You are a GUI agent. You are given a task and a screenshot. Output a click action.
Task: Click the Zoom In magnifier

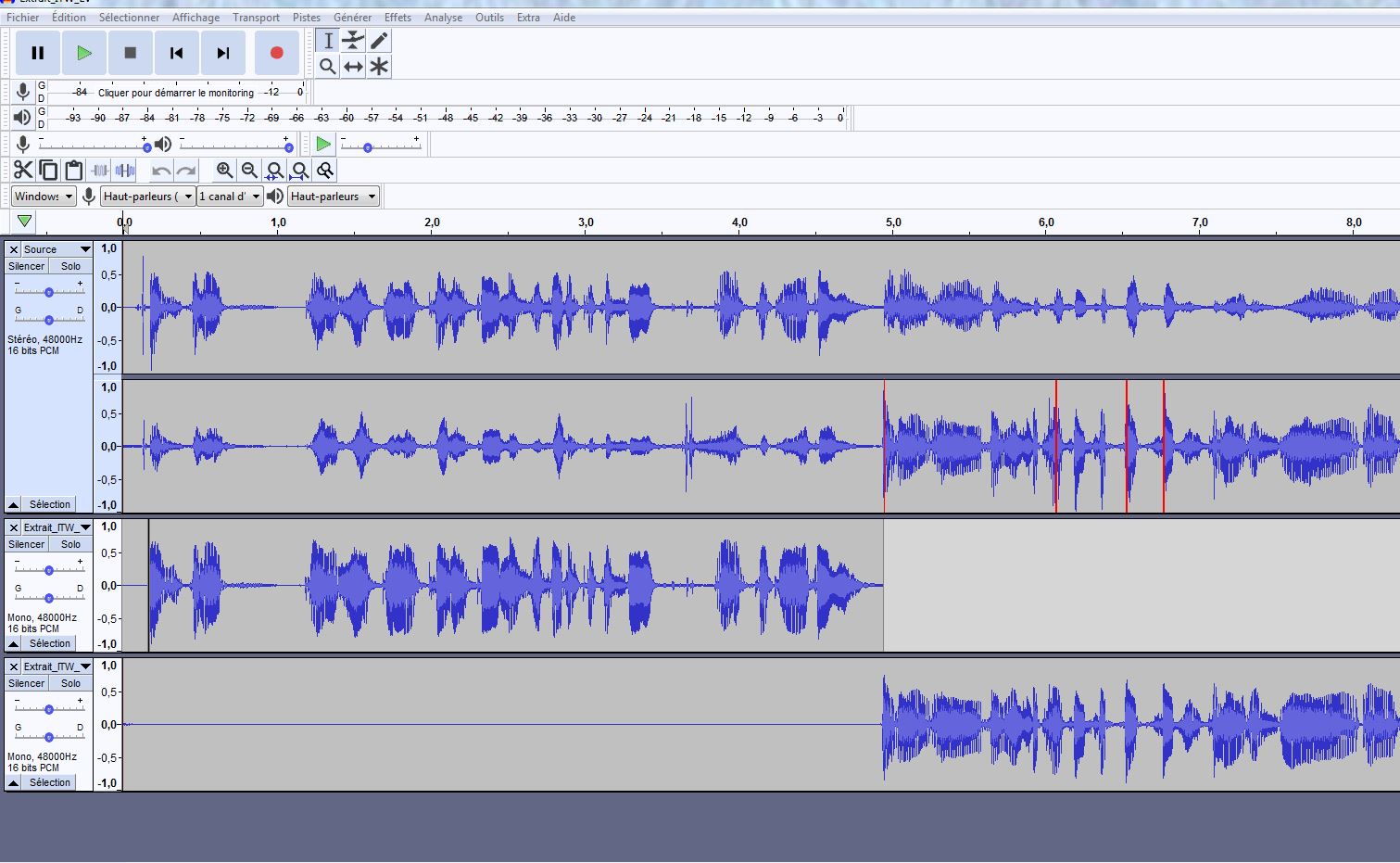(x=224, y=170)
